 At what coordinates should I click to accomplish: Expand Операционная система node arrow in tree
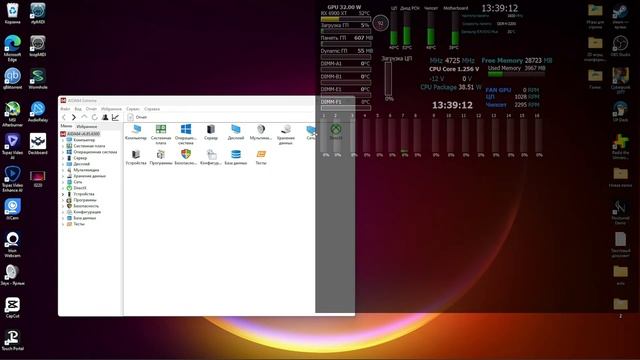(x=63, y=152)
